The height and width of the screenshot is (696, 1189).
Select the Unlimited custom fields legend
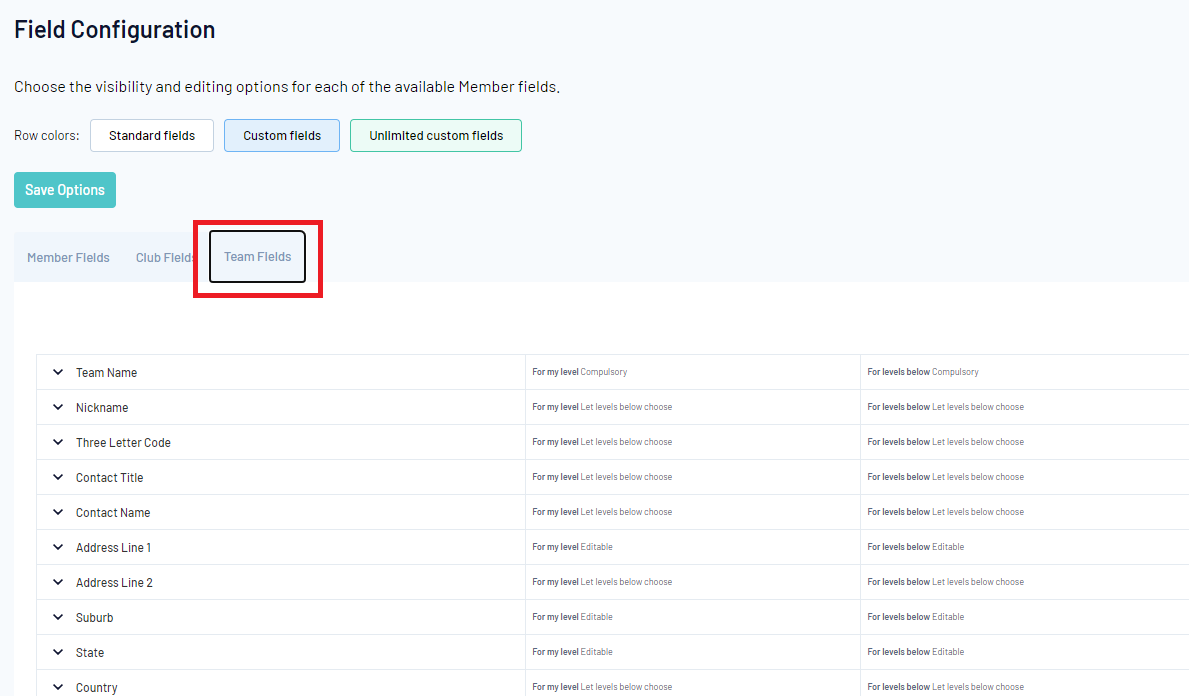tap(436, 136)
